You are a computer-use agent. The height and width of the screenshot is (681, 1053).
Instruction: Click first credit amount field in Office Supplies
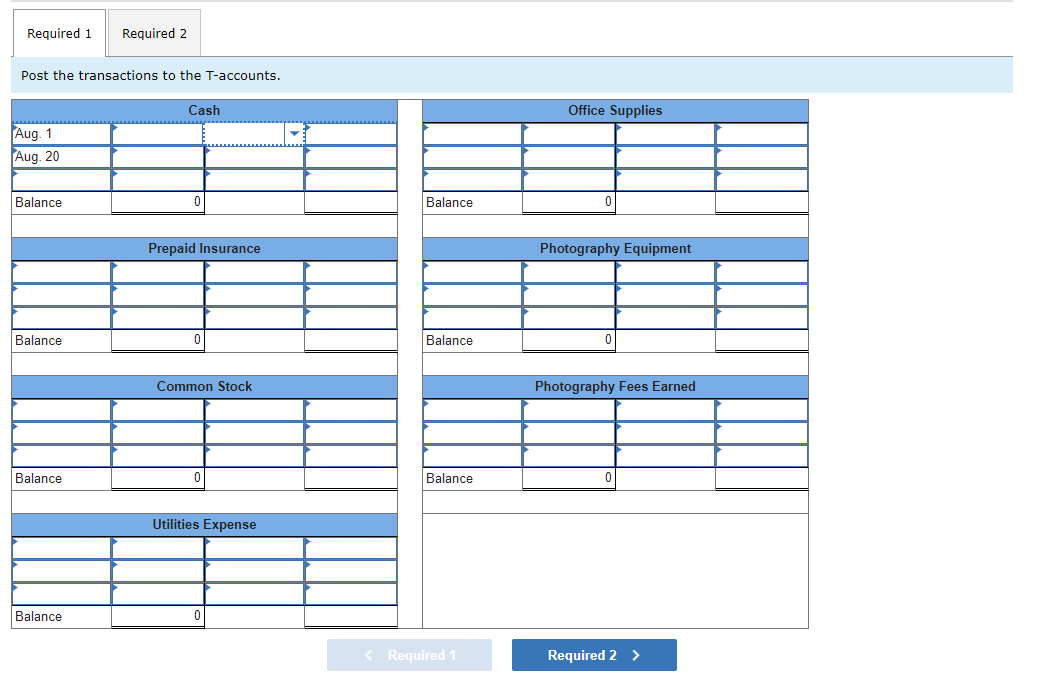[762, 134]
